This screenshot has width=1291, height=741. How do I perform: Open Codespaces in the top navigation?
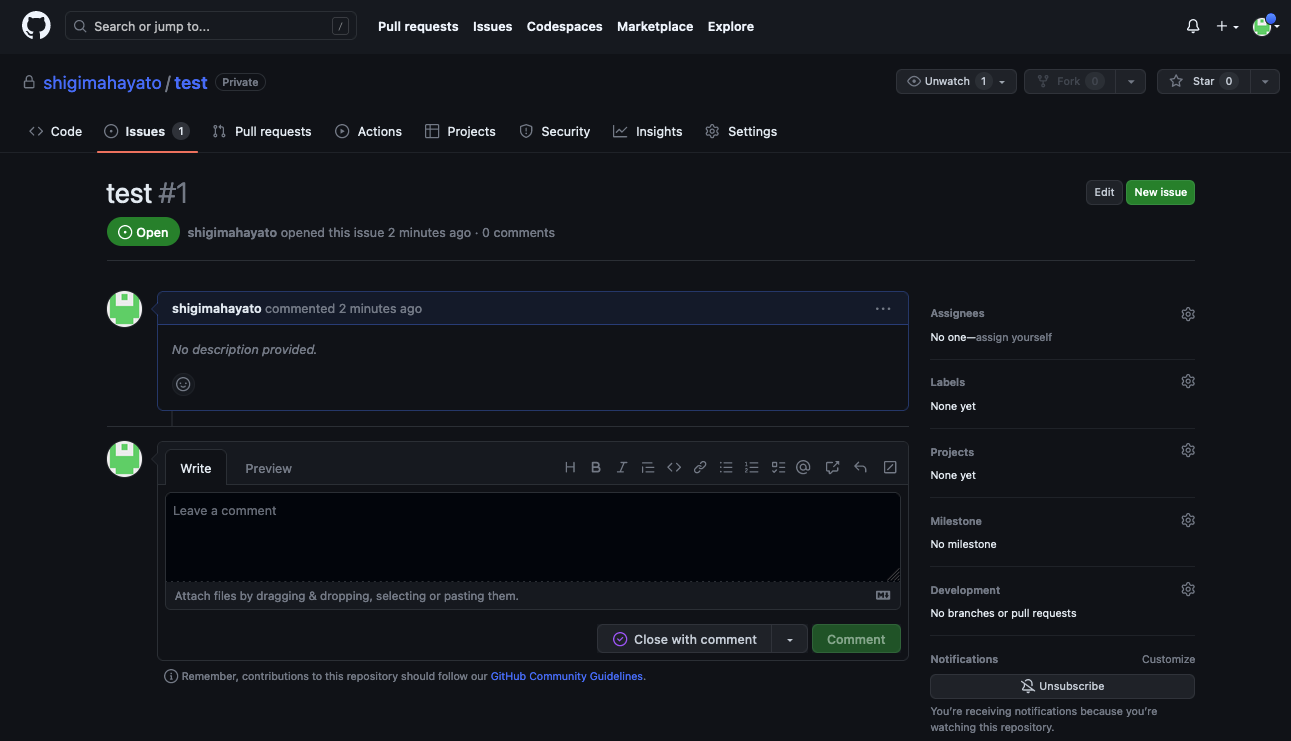pos(565,27)
